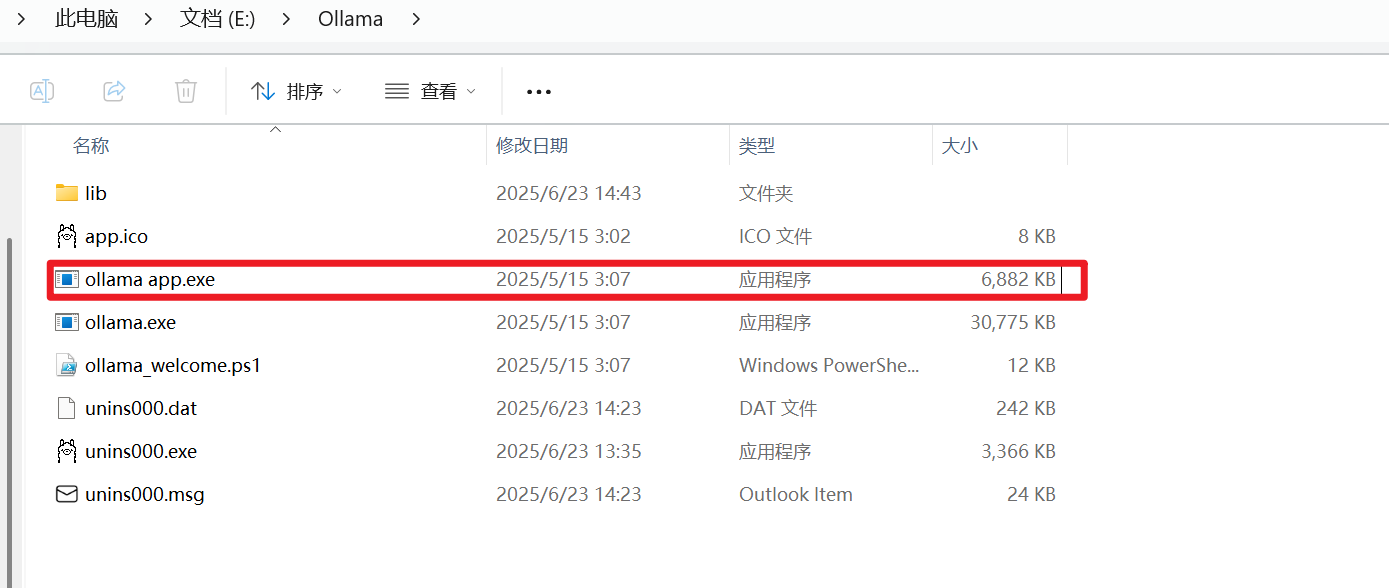Sort by 名称 column header

pyautogui.click(x=91, y=146)
